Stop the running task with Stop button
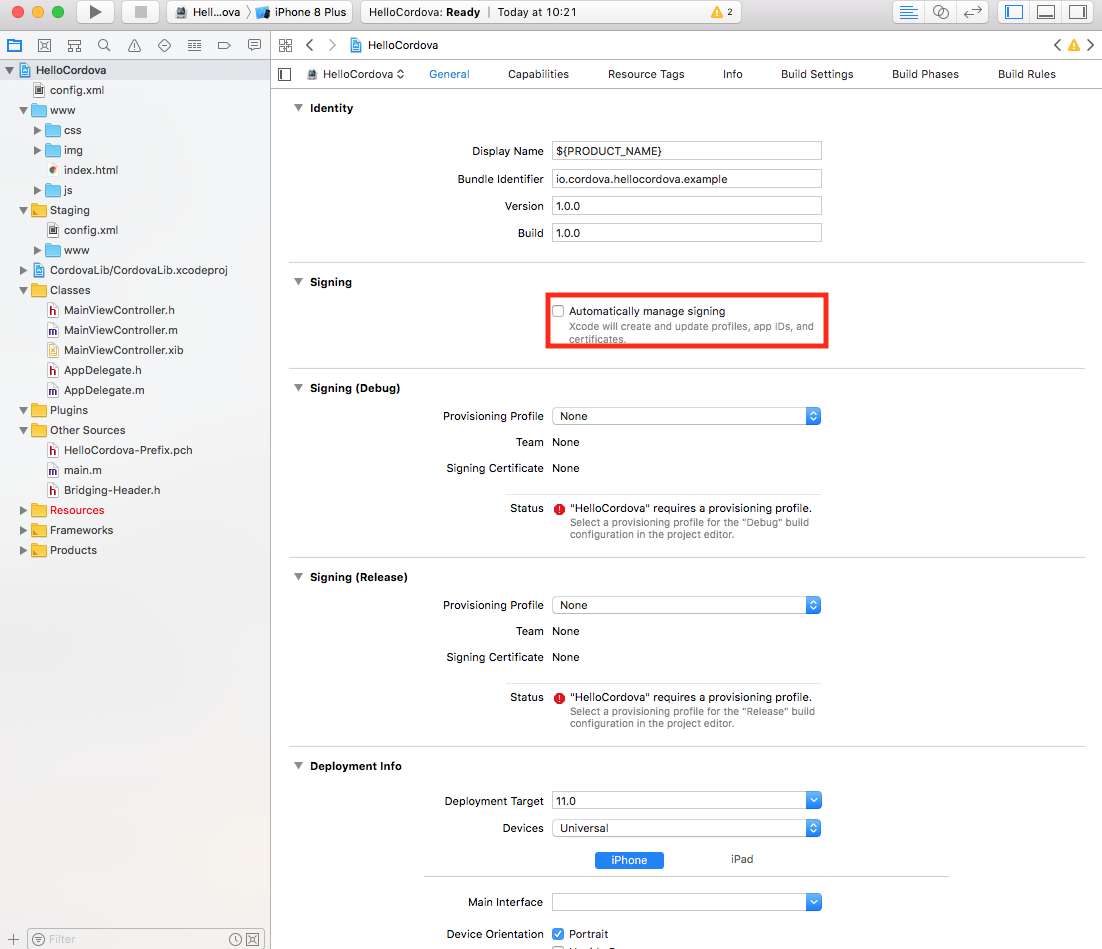Viewport: 1102px width, 949px height. point(141,12)
